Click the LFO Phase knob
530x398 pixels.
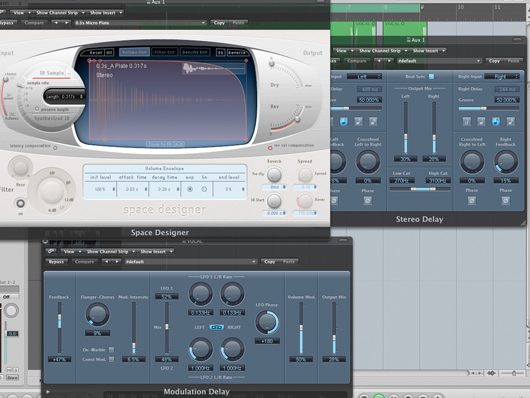click(x=267, y=323)
